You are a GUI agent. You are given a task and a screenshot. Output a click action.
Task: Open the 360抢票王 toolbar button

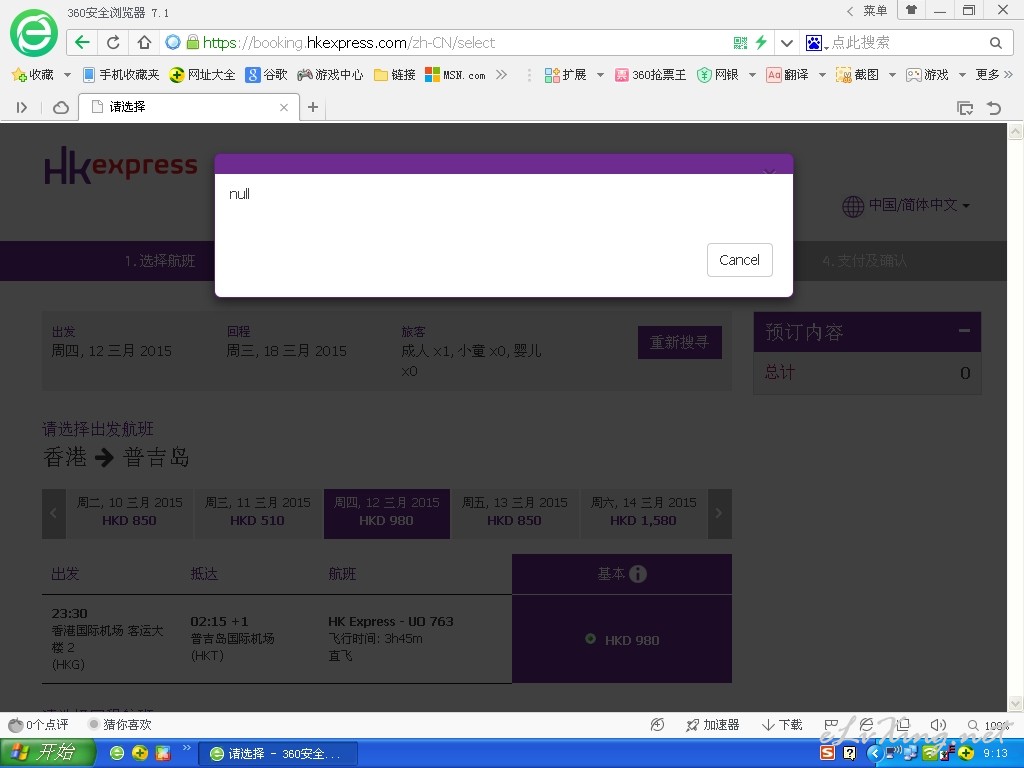click(x=650, y=75)
